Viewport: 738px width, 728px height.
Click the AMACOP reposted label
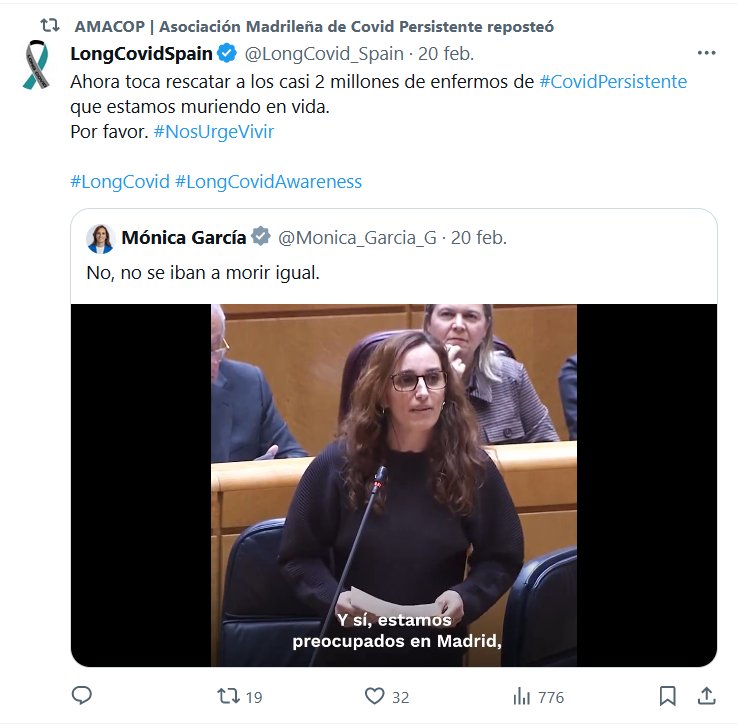[314, 26]
